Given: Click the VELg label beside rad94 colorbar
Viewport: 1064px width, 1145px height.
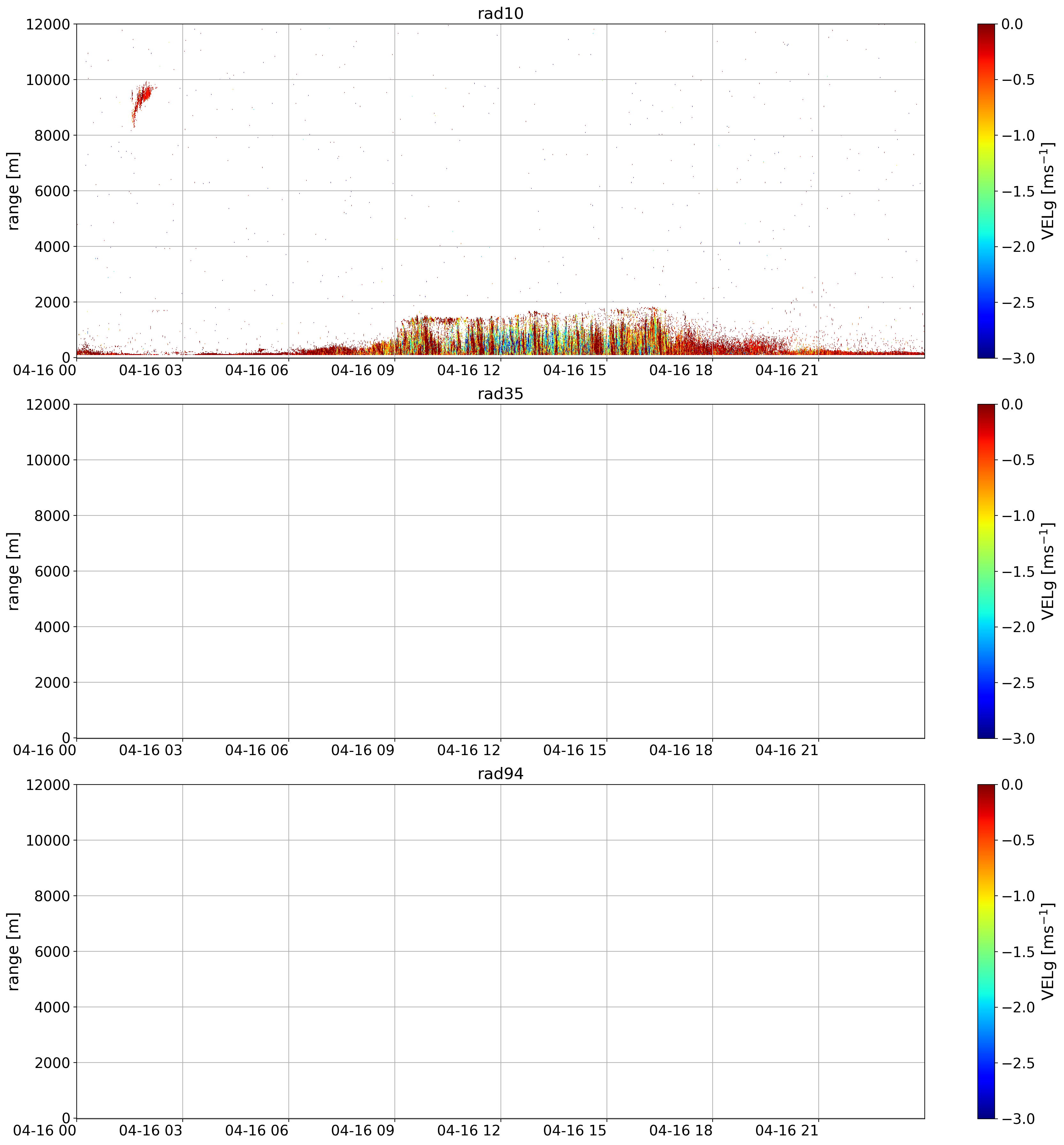Looking at the screenshot, I should coord(1048,951).
